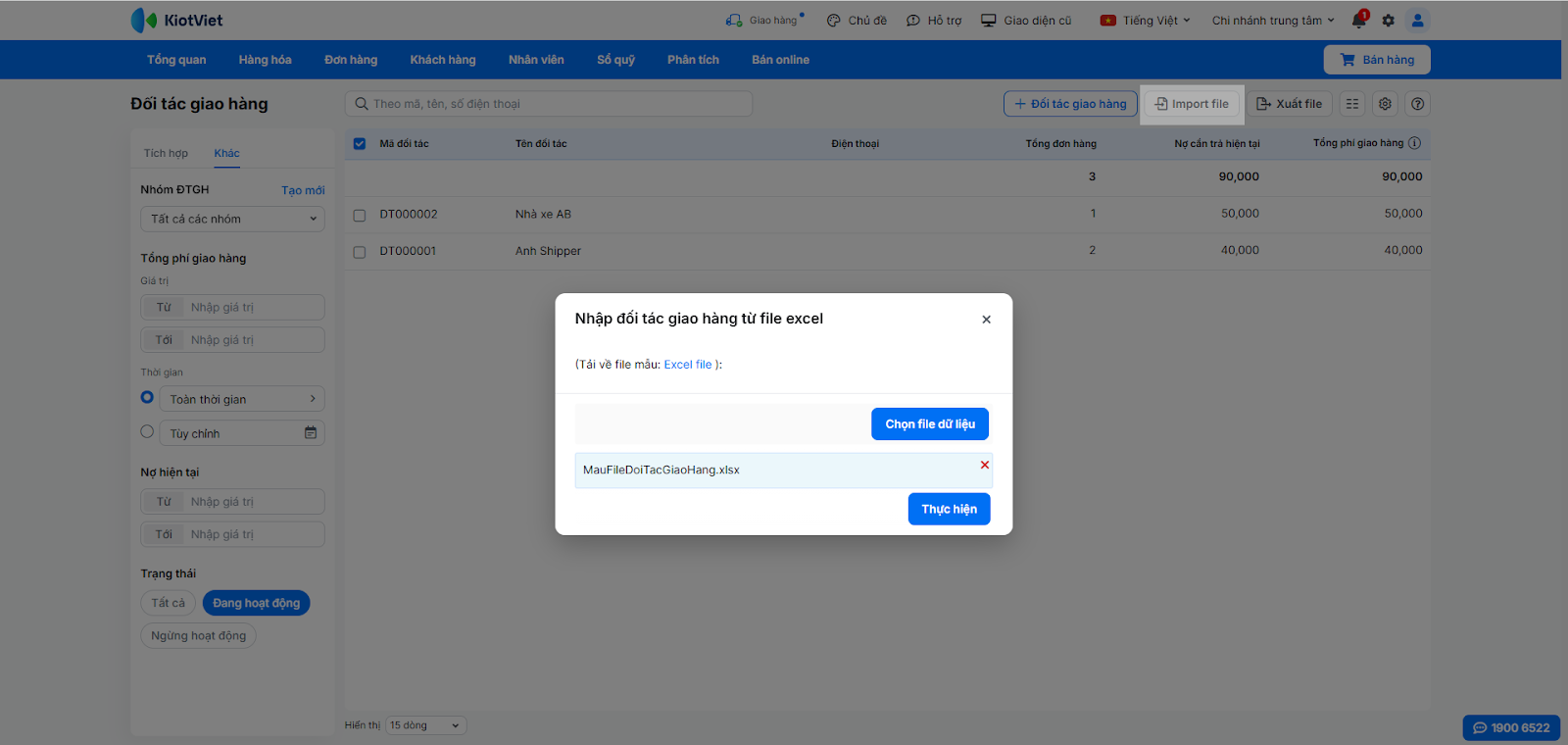Expand Tất cả các nhóm dropdown
The height and width of the screenshot is (745, 1568).
pyautogui.click(x=232, y=219)
